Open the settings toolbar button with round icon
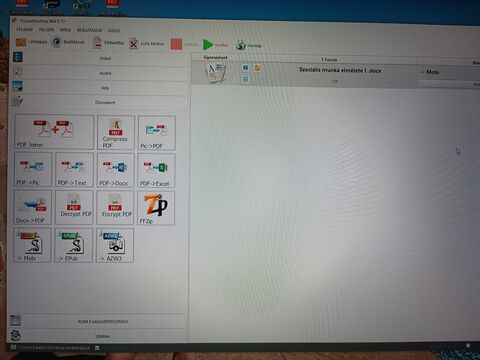 point(67,42)
